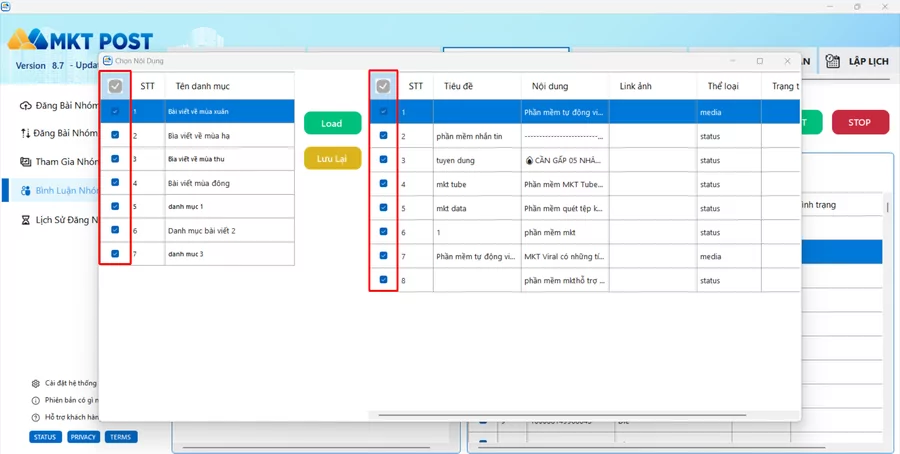Viewport: 900px width, 454px height.
Task: Click main window vertical scrollbar near Tình trạng
Action: click(888, 207)
